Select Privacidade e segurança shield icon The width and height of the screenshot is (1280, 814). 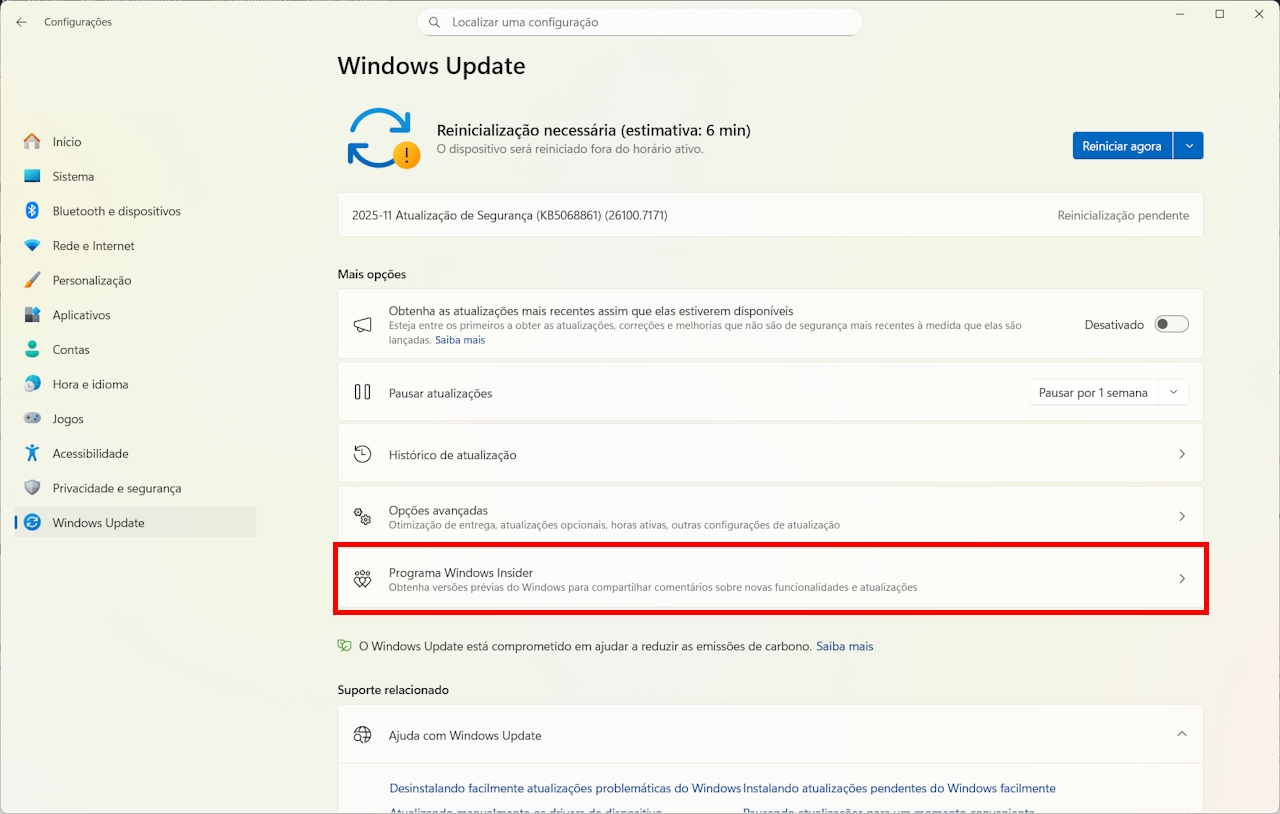31,488
